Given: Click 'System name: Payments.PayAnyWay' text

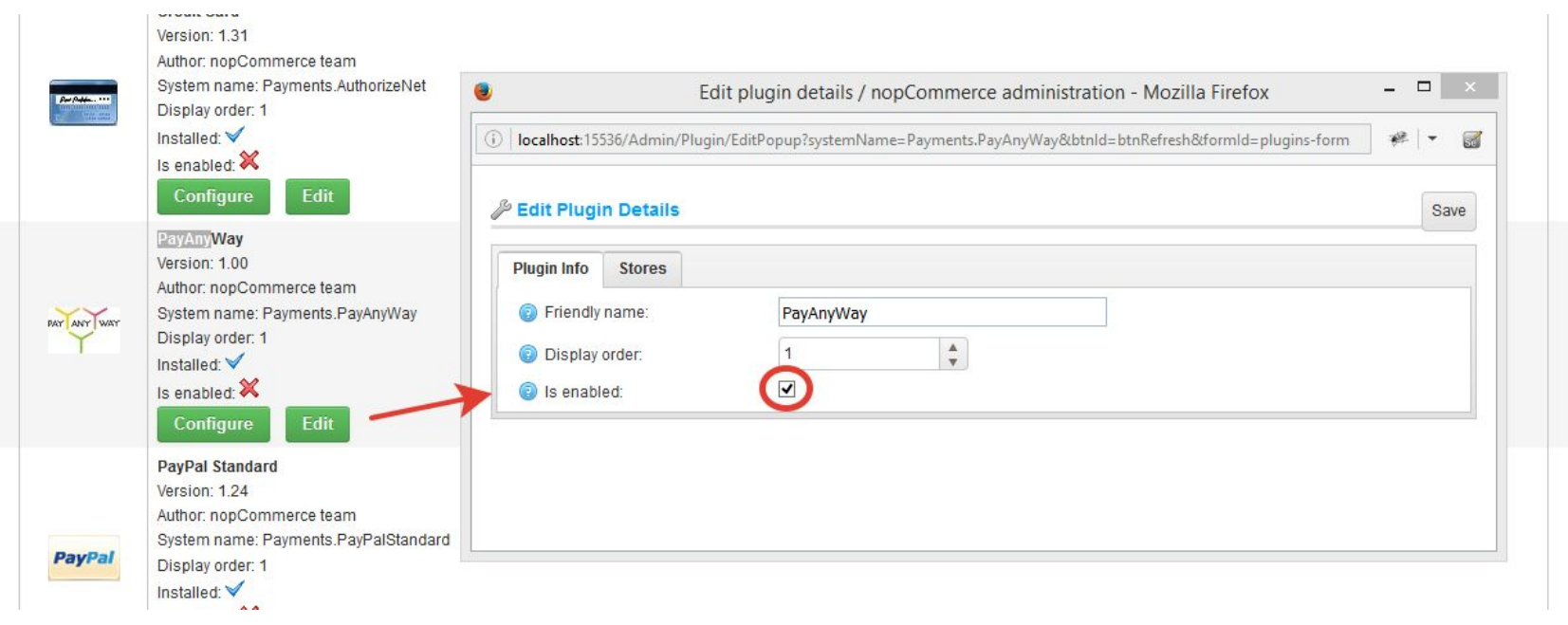Looking at the screenshot, I should (286, 314).
